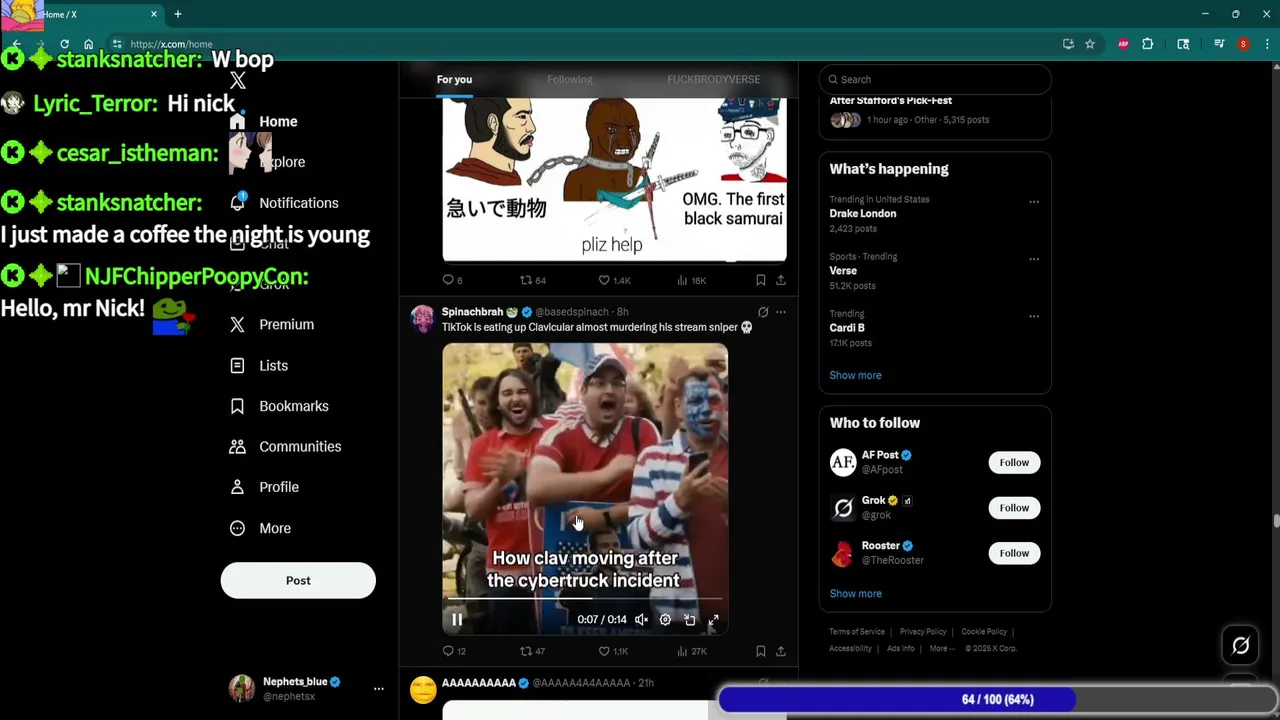Image resolution: width=1280 pixels, height=720 pixels.
Task: Open the Drake London trending topic
Action: (x=862, y=213)
